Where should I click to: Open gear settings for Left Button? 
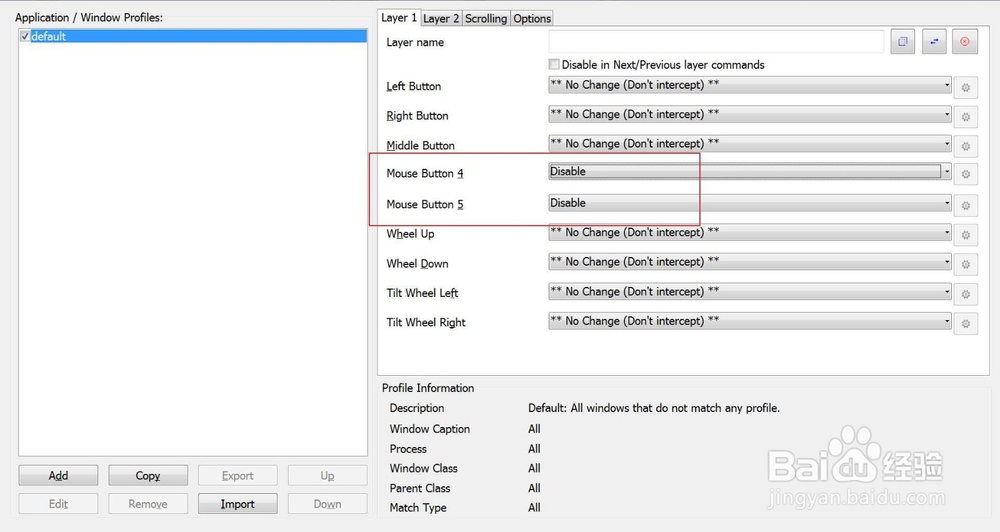tap(966, 87)
